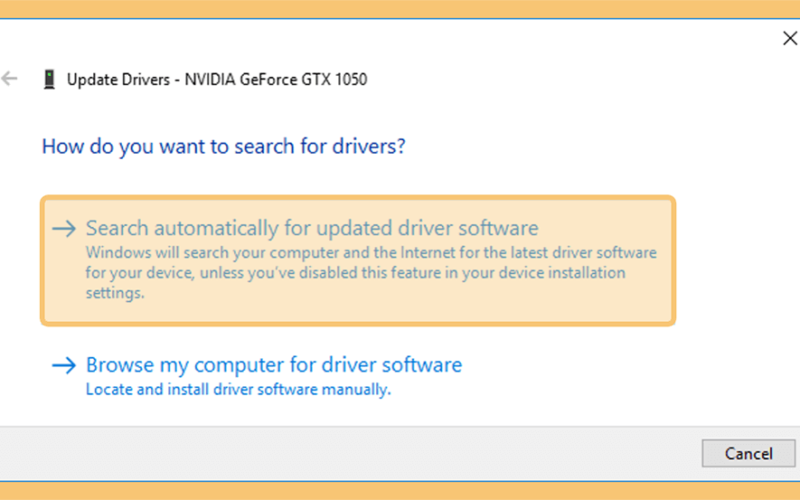The width and height of the screenshot is (800, 500).
Task: Click Locate and install driver software manually text
Action: point(238,389)
